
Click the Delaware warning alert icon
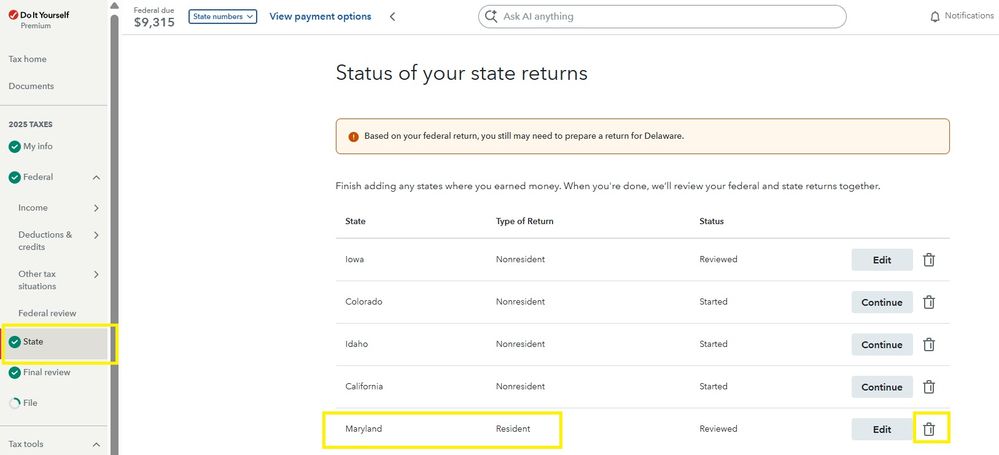point(353,136)
